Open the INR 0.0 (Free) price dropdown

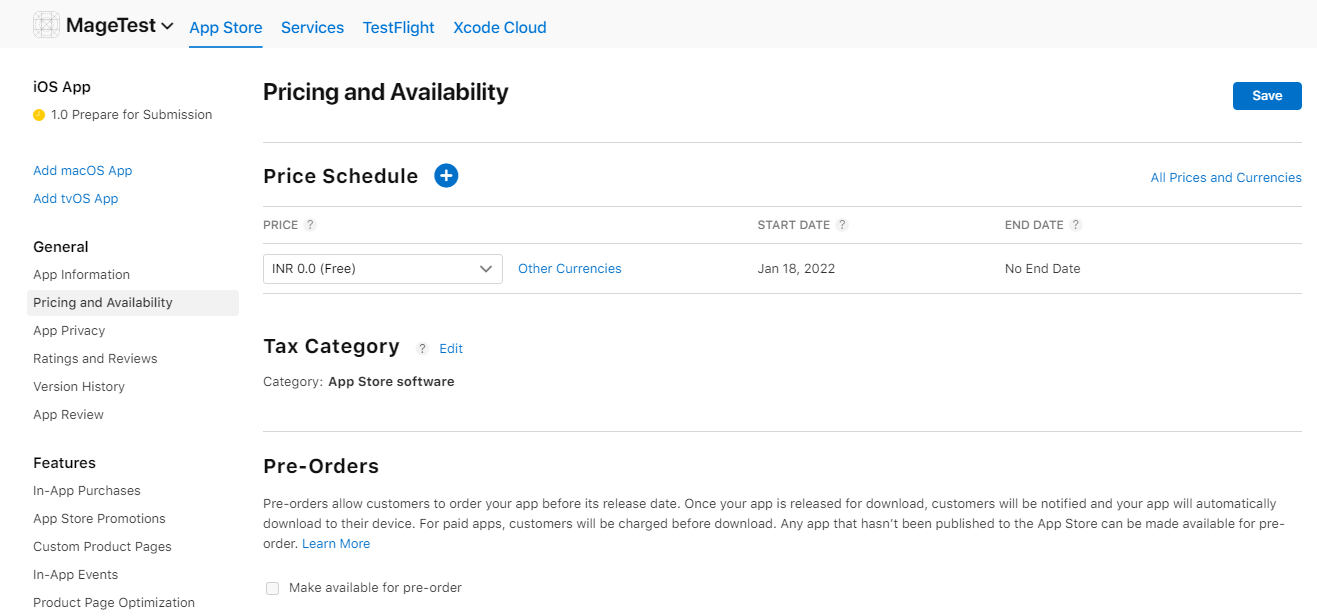click(382, 268)
